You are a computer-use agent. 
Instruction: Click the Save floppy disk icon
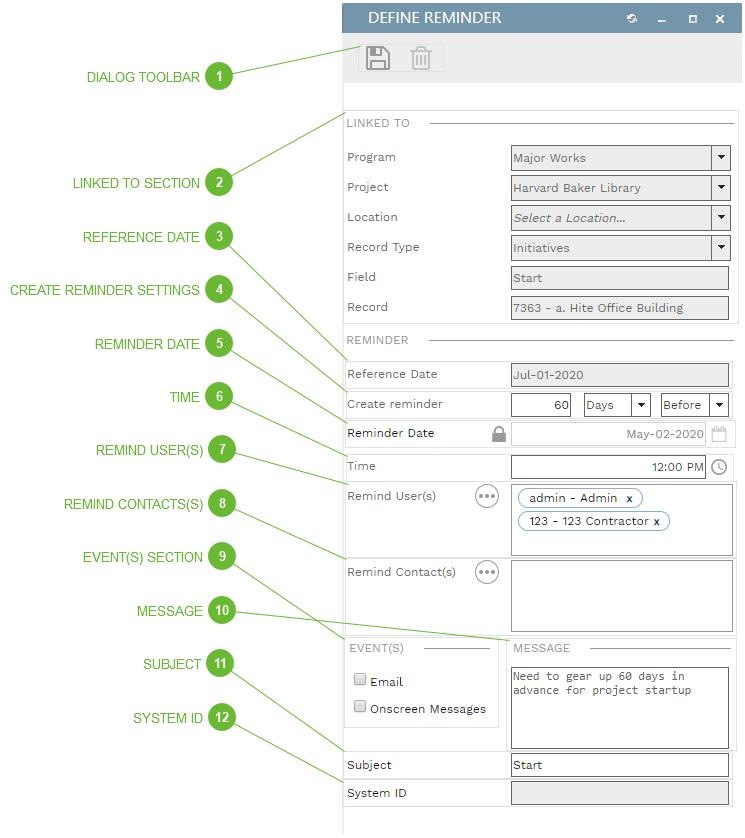click(377, 58)
